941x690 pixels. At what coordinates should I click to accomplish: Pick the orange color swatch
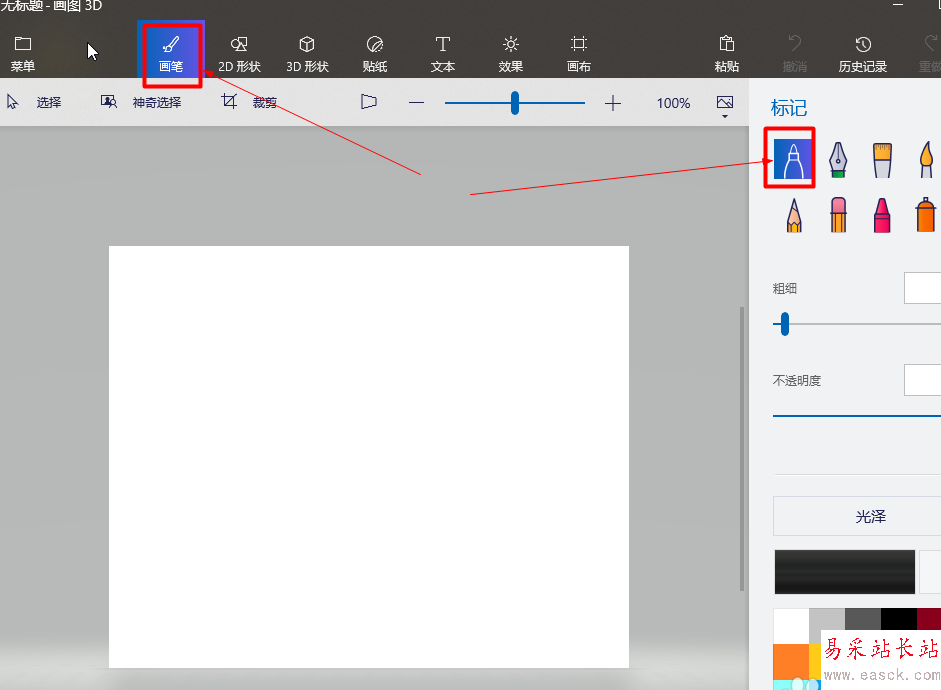pyautogui.click(x=791, y=662)
